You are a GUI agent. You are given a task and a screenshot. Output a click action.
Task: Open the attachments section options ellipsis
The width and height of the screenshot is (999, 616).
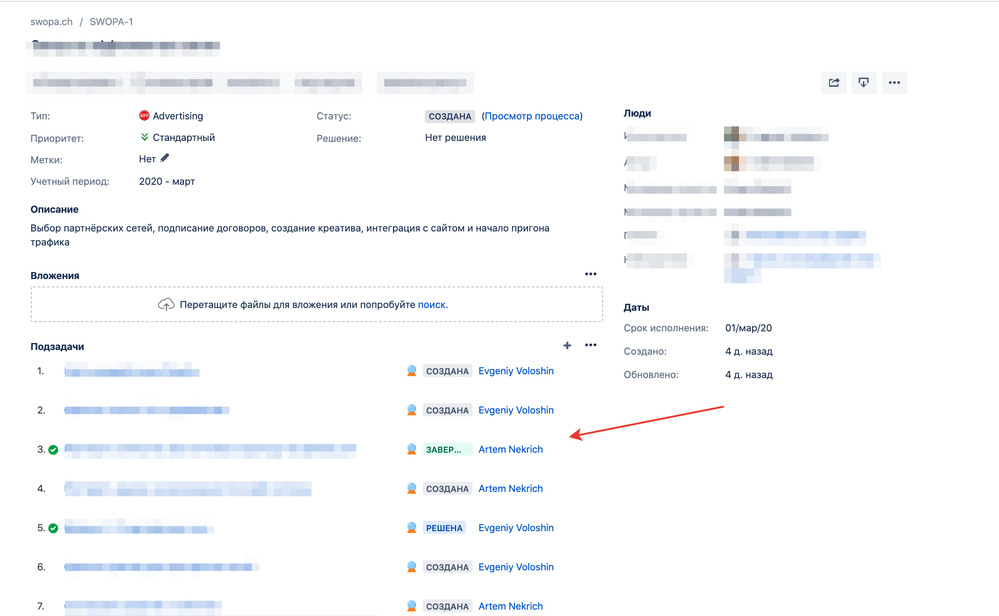(x=591, y=275)
